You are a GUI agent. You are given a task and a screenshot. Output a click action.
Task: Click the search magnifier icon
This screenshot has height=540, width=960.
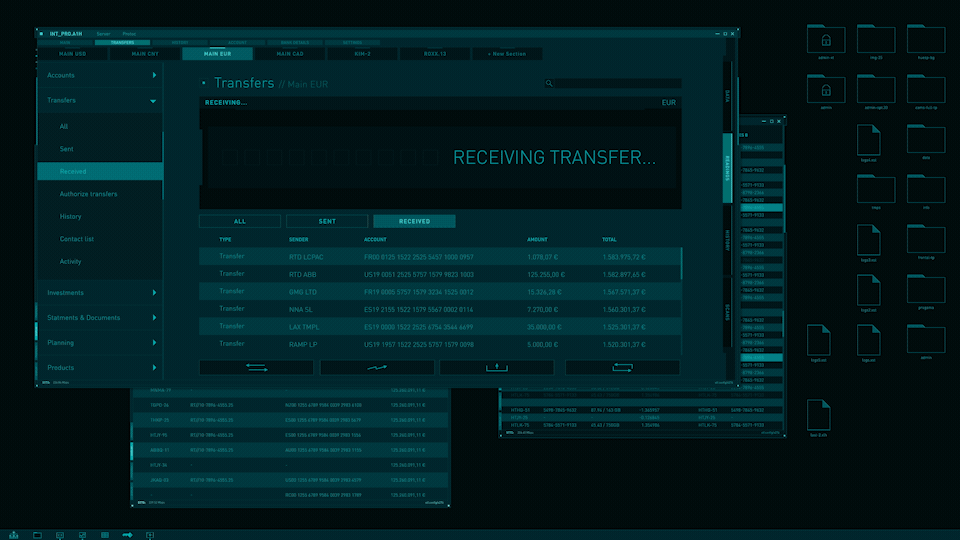tap(549, 83)
